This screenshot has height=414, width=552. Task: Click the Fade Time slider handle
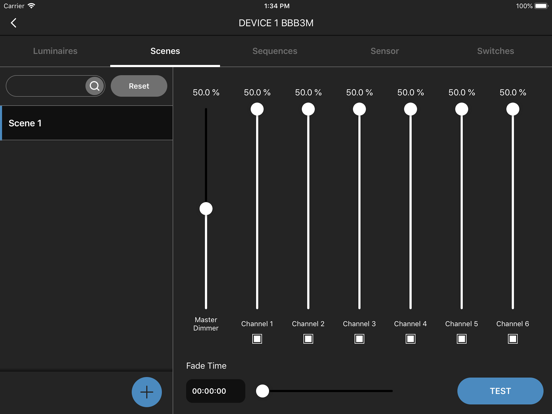click(262, 391)
